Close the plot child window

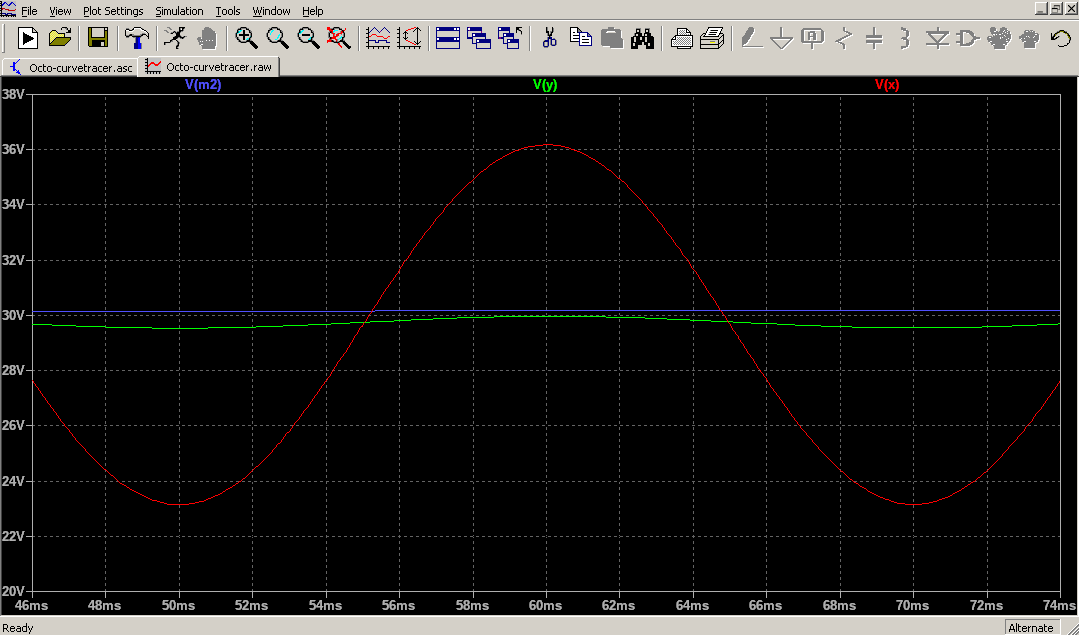point(1070,9)
